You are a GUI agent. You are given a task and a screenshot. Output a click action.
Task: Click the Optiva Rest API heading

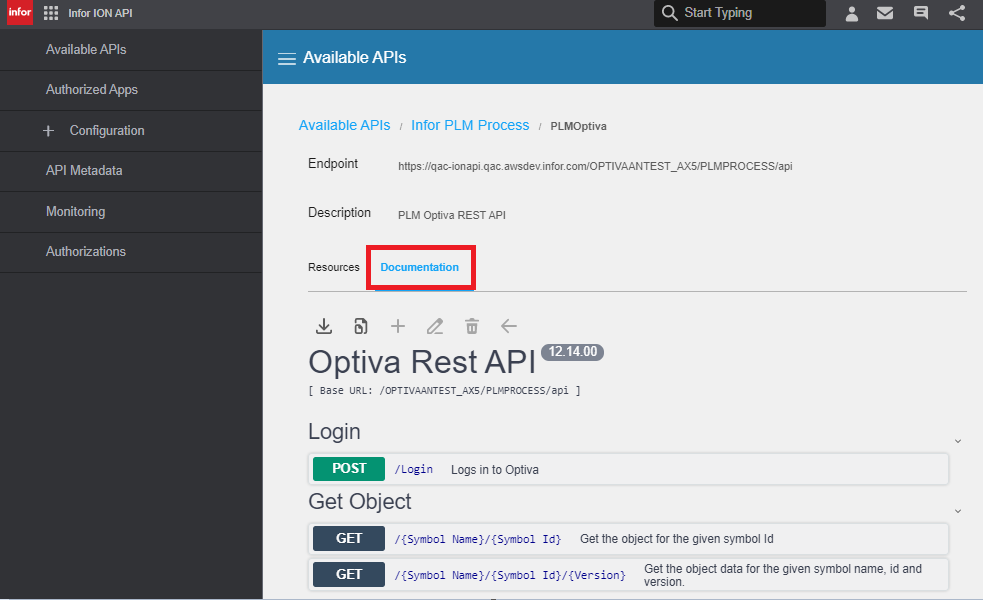[422, 362]
